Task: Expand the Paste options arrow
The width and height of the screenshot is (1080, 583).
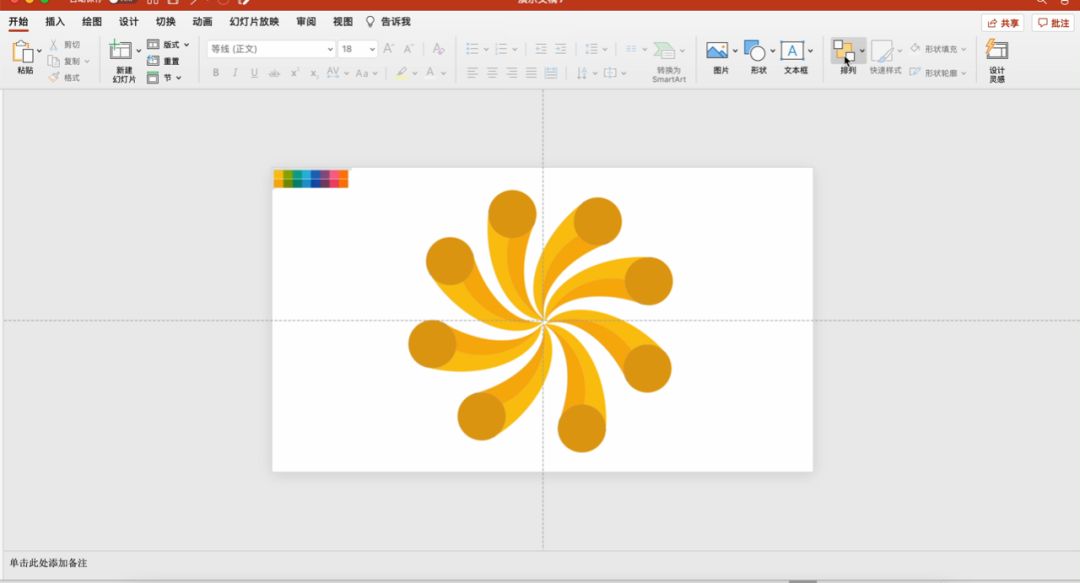Action: (39, 51)
